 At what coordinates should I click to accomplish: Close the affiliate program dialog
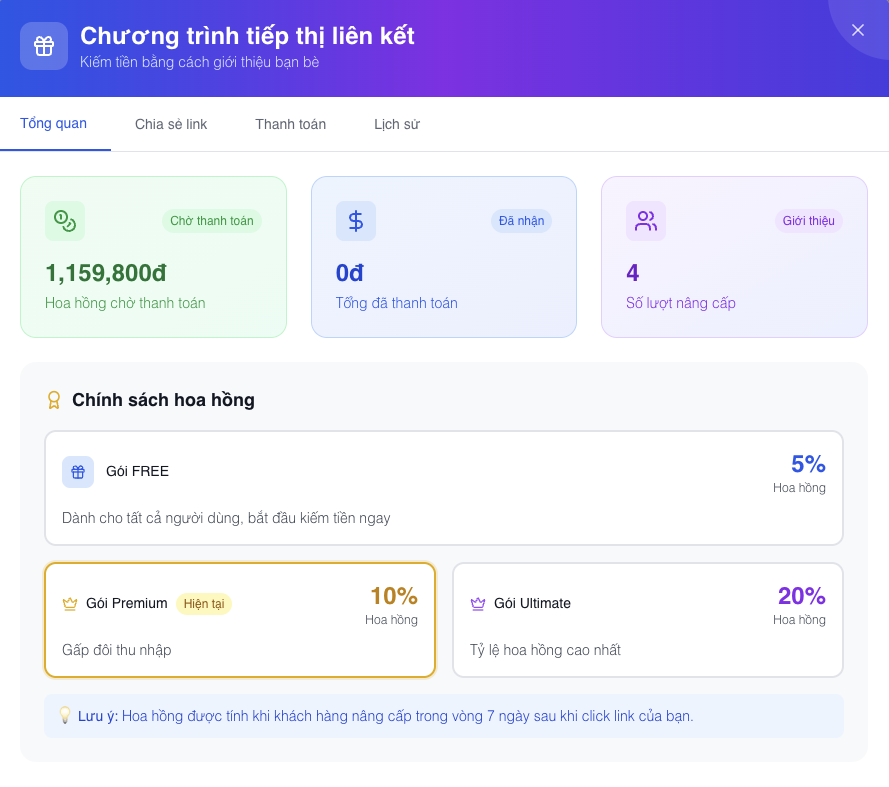coord(858,30)
